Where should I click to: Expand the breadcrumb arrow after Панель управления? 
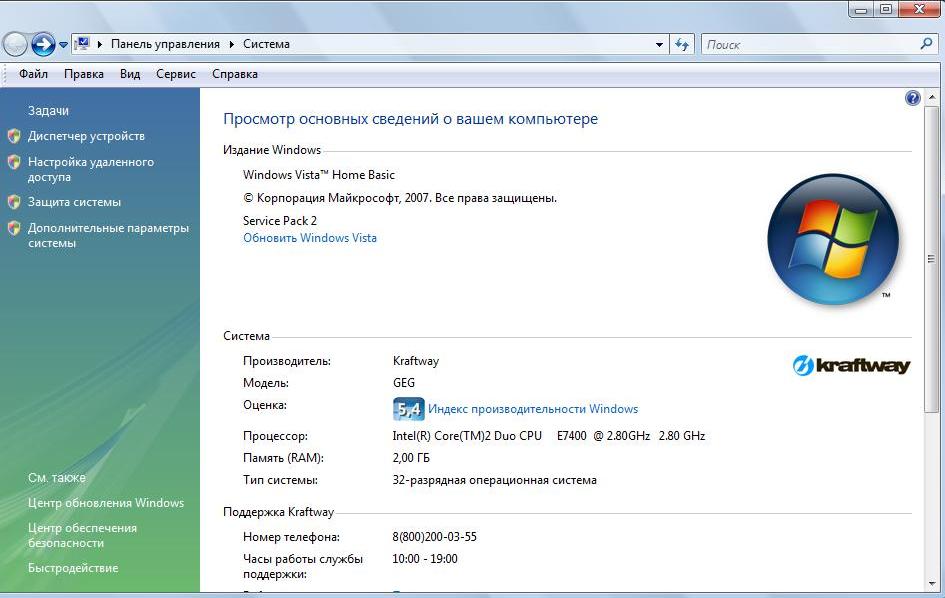point(232,44)
